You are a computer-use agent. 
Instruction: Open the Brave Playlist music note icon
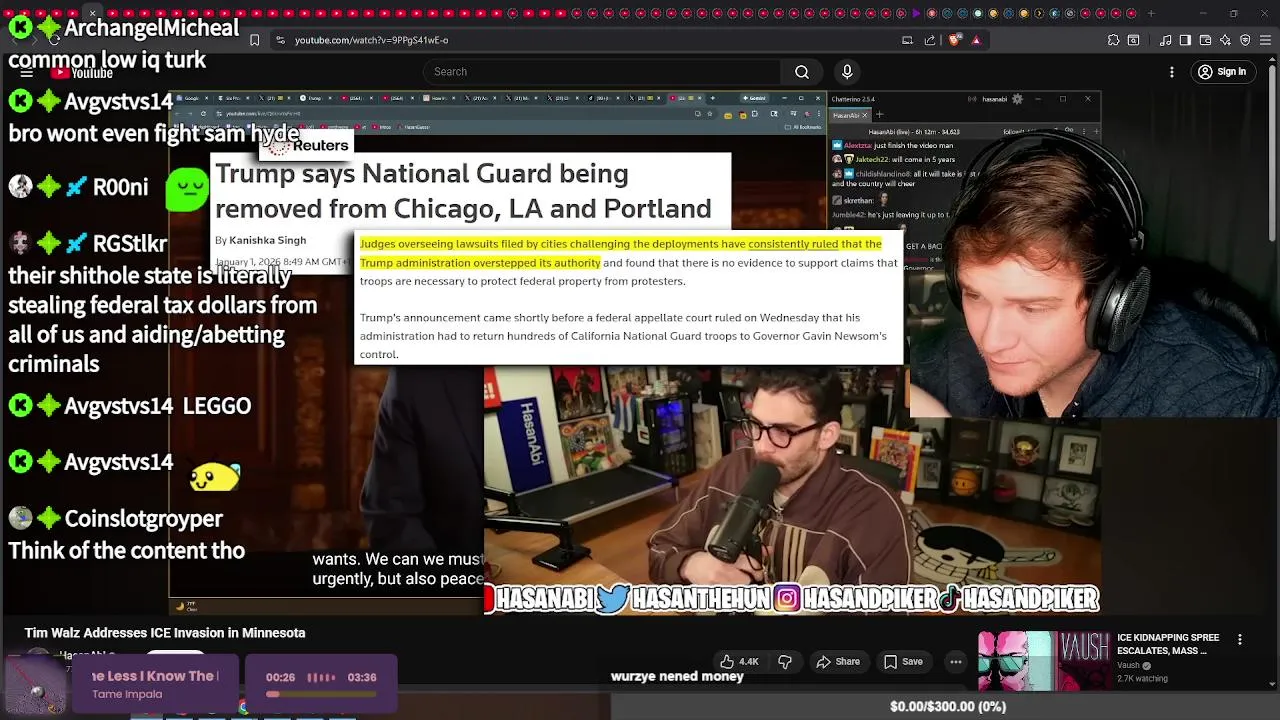click(x=1166, y=40)
